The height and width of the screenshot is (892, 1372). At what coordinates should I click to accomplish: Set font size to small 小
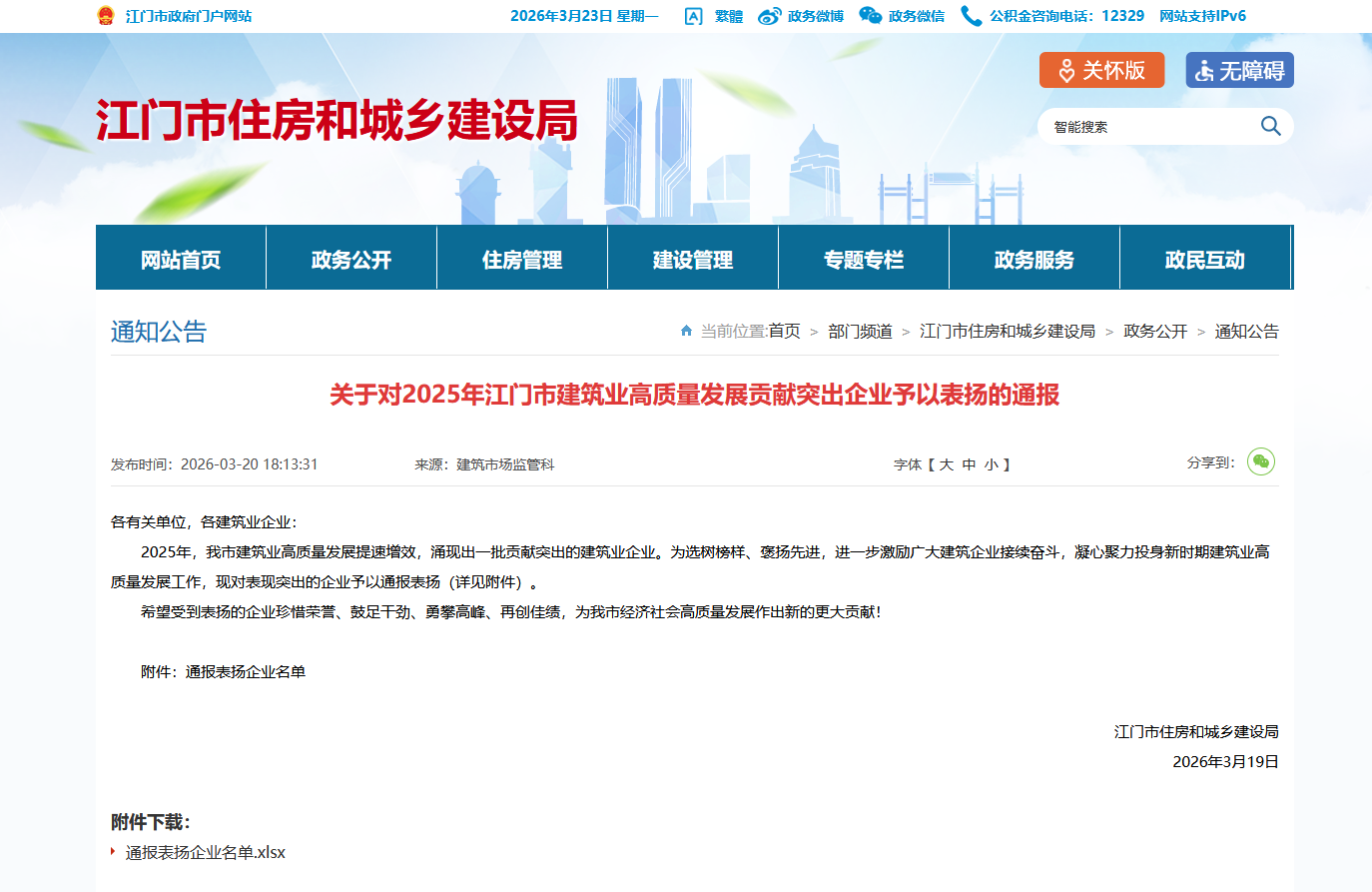pyautogui.click(x=991, y=464)
